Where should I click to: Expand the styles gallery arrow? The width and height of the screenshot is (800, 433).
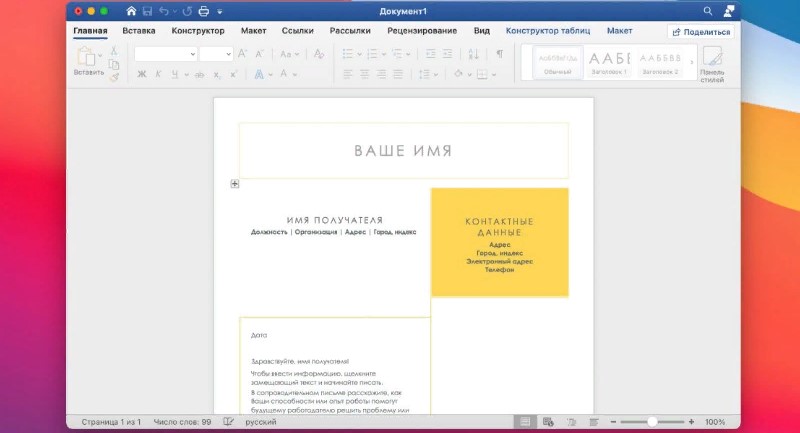692,63
